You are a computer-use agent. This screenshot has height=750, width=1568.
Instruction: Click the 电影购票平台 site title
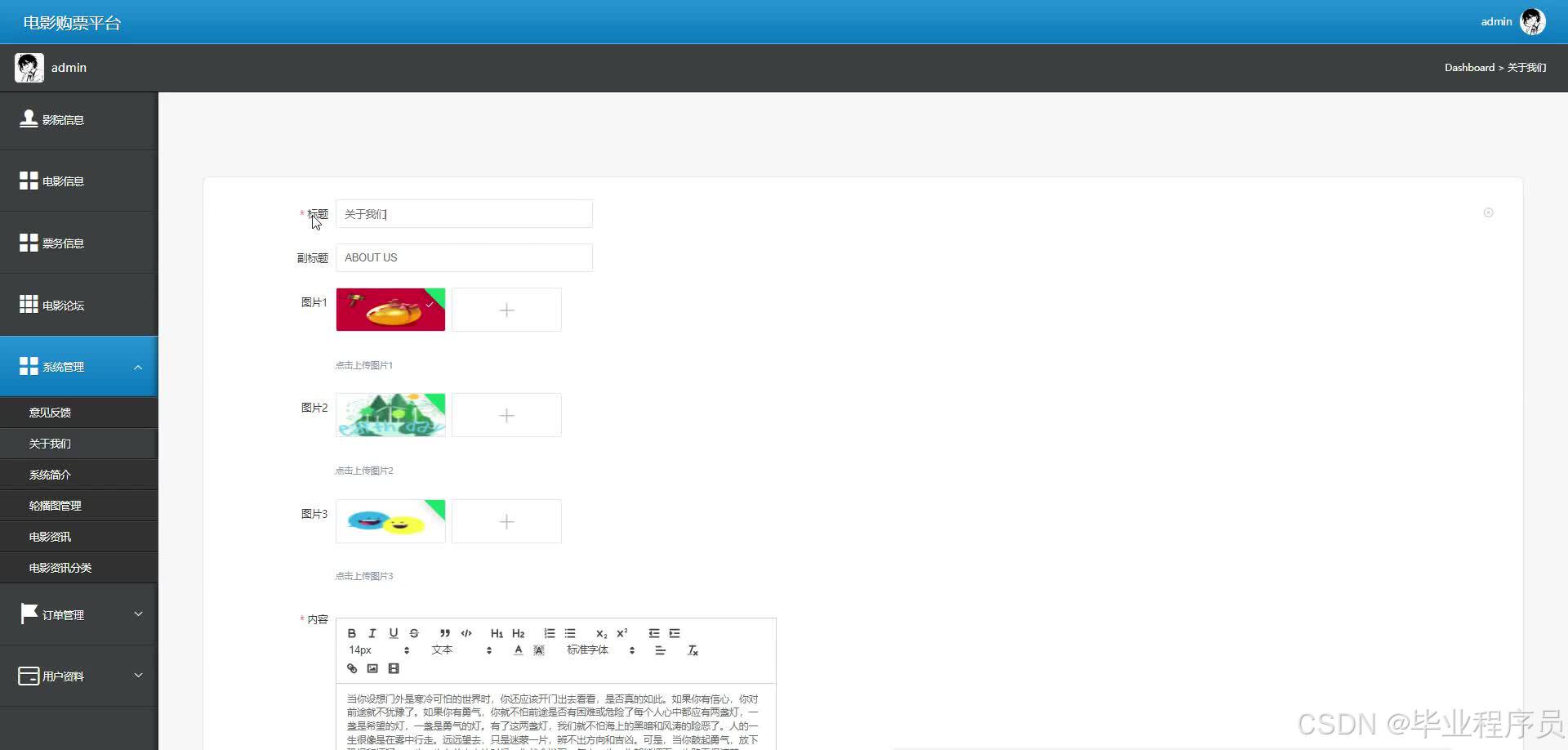pos(72,23)
